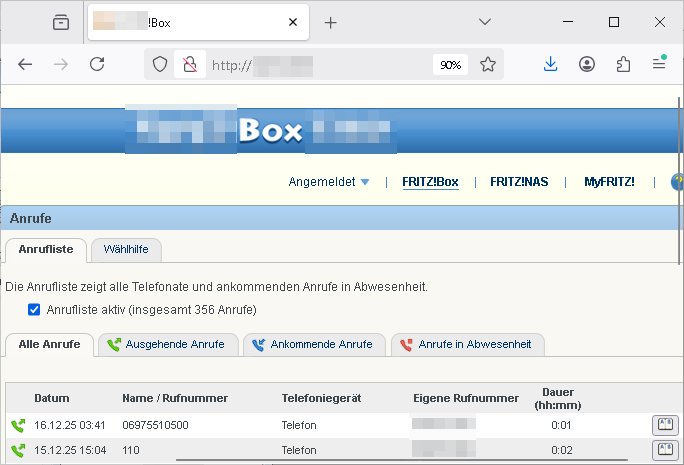
Task: Open Firefox downloads panel icon
Action: click(x=550, y=64)
